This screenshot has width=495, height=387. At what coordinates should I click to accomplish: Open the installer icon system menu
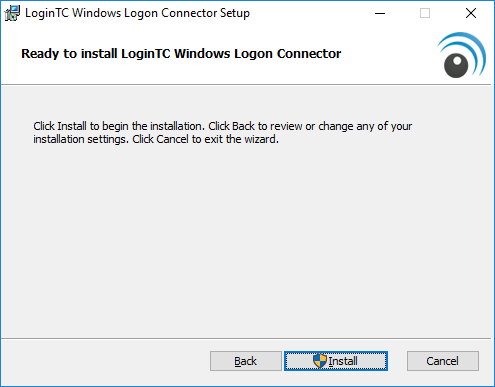tap(12, 13)
